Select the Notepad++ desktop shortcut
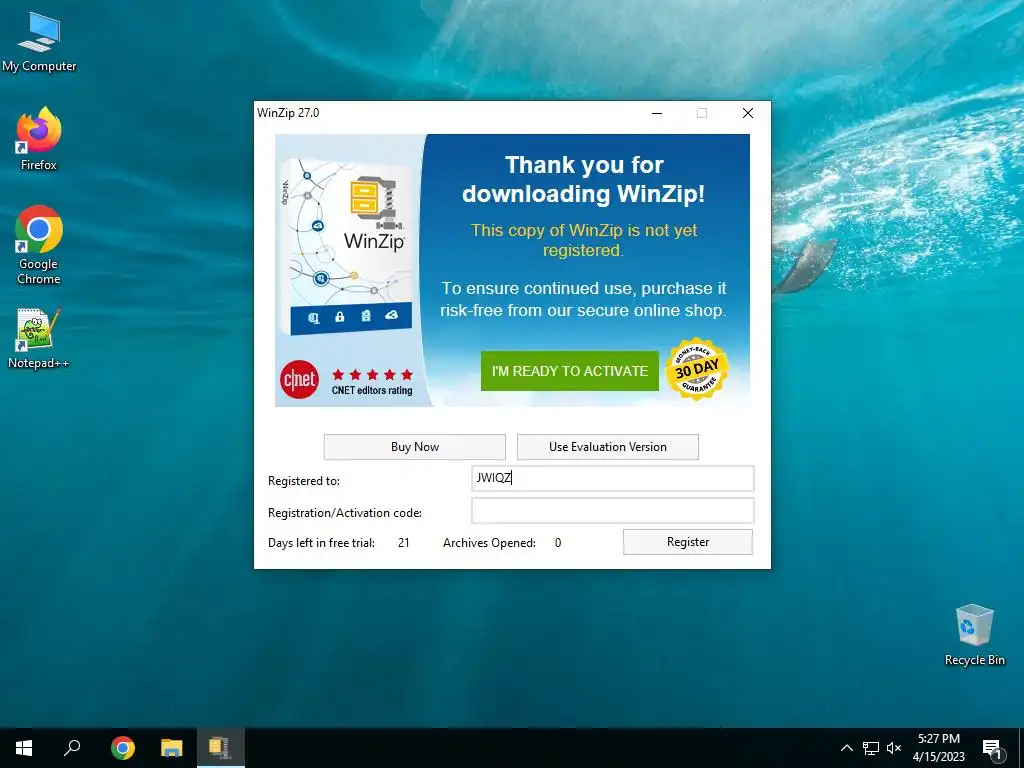Viewport: 1024px width, 768px height. pos(39,338)
